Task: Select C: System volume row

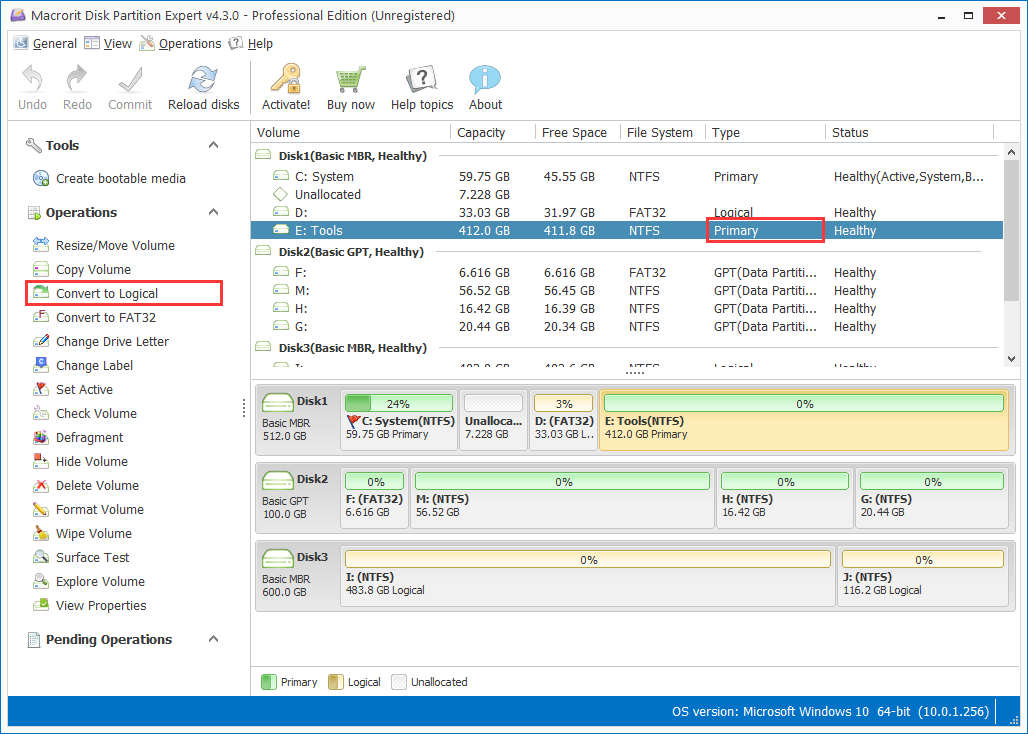Action: pos(627,176)
